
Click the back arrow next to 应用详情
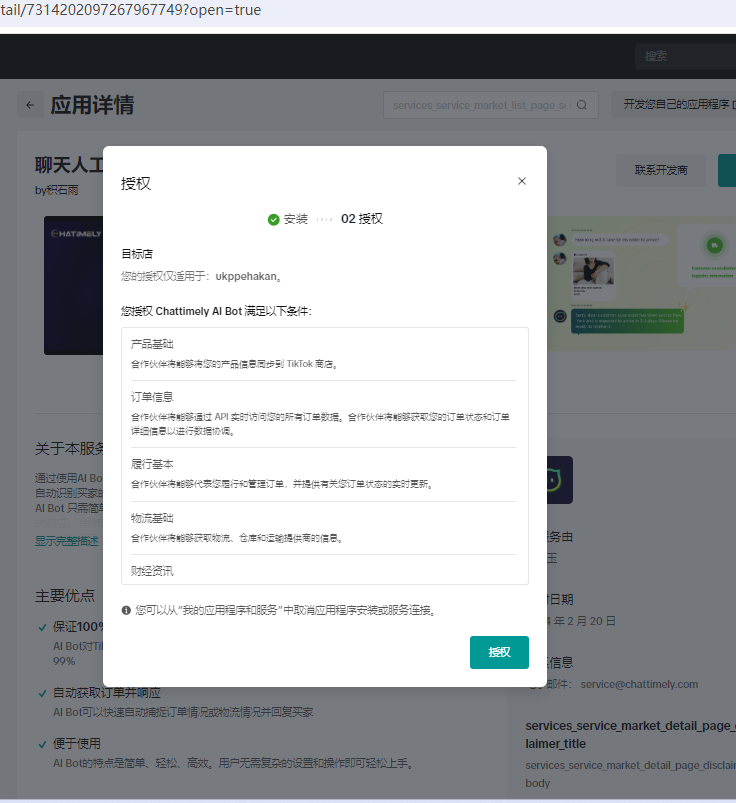pyautogui.click(x=30, y=105)
